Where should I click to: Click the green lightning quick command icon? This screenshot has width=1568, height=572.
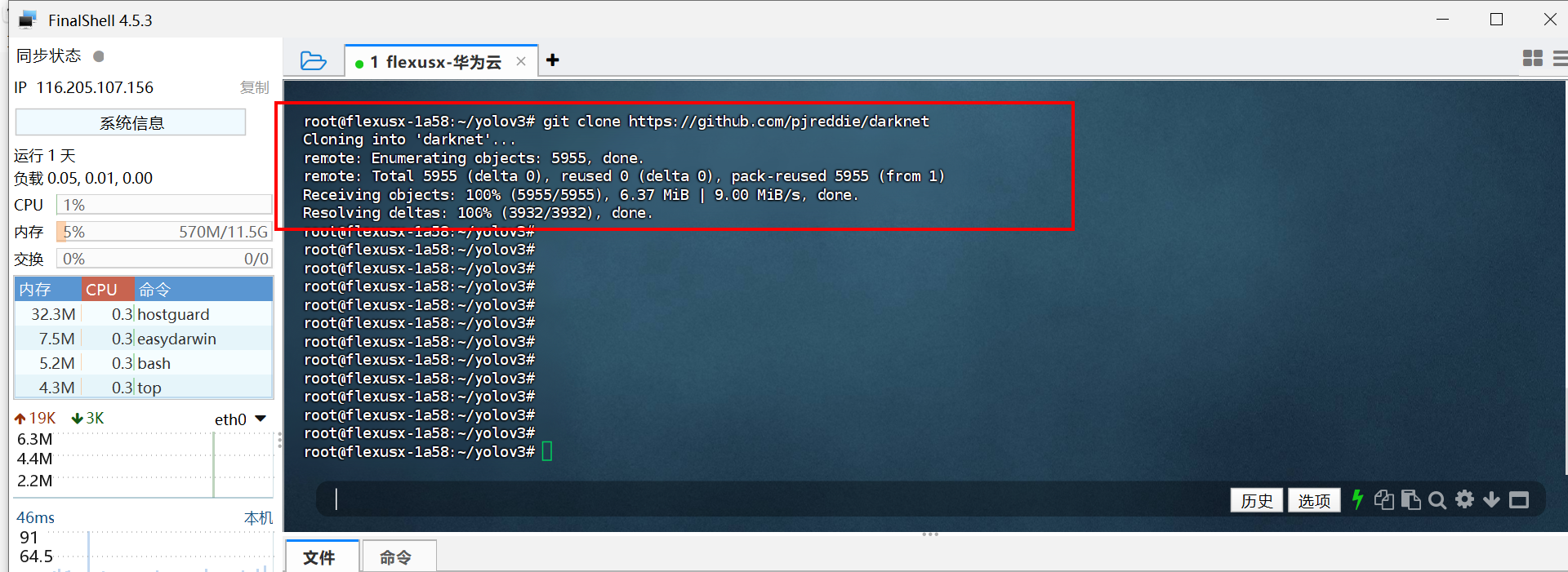click(1357, 499)
